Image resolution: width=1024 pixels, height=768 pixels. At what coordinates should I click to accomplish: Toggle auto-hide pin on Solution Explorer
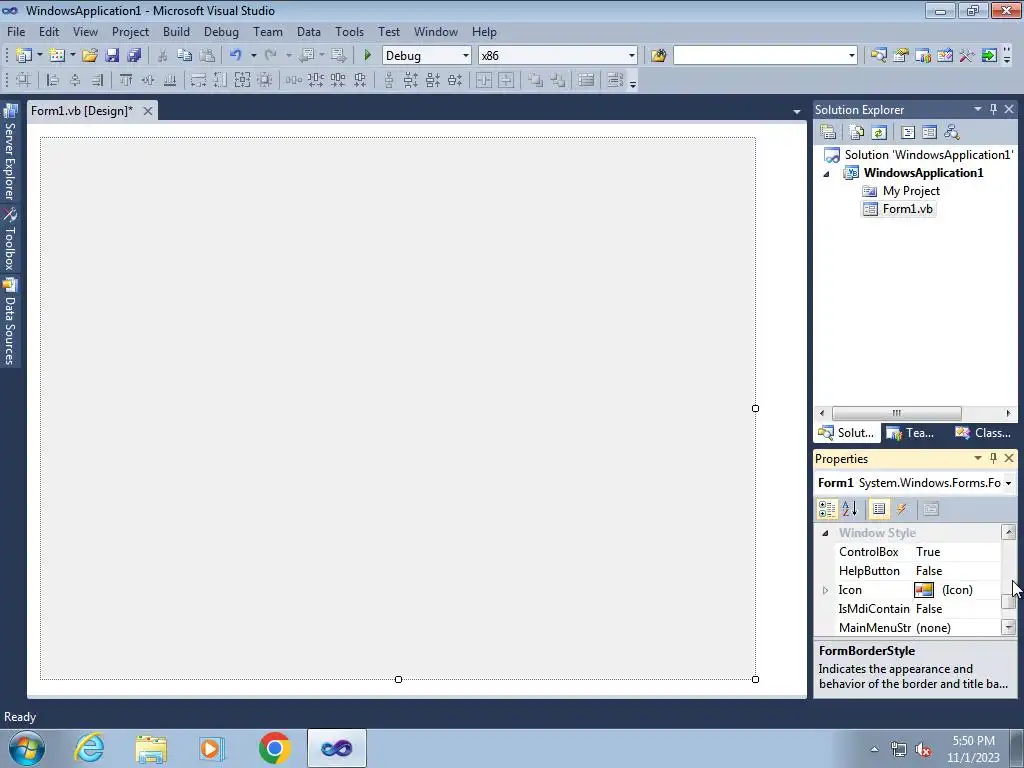[x=993, y=109]
